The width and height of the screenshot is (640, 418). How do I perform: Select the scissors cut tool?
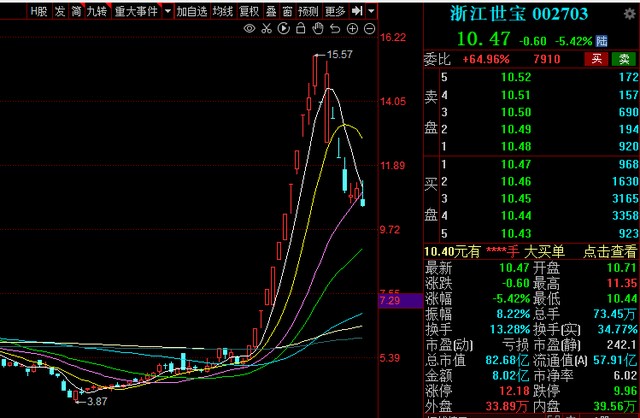click(264, 29)
